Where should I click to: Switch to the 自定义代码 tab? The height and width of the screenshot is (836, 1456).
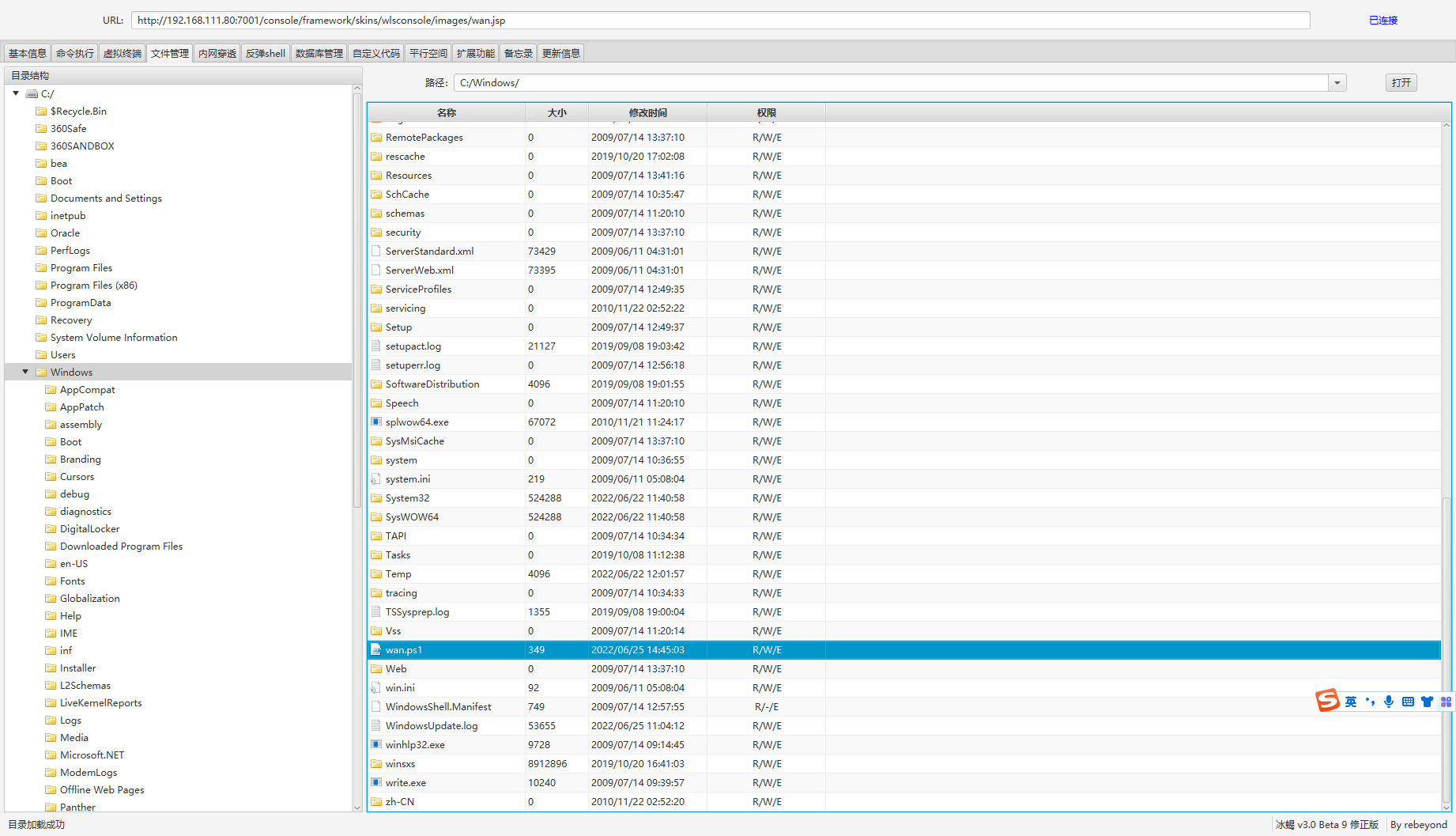click(x=376, y=53)
